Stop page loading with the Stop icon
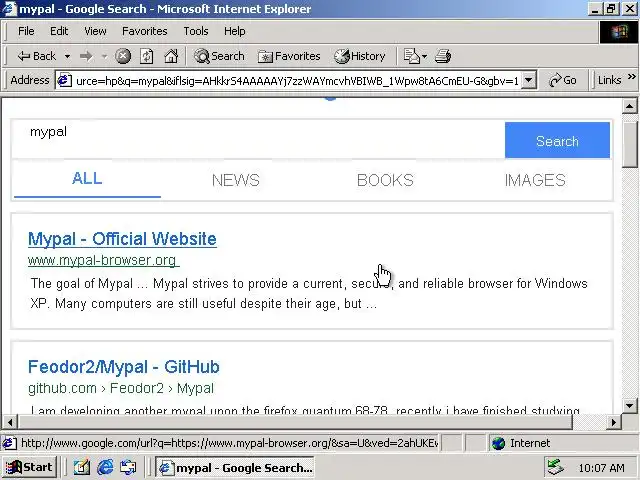 122,56
